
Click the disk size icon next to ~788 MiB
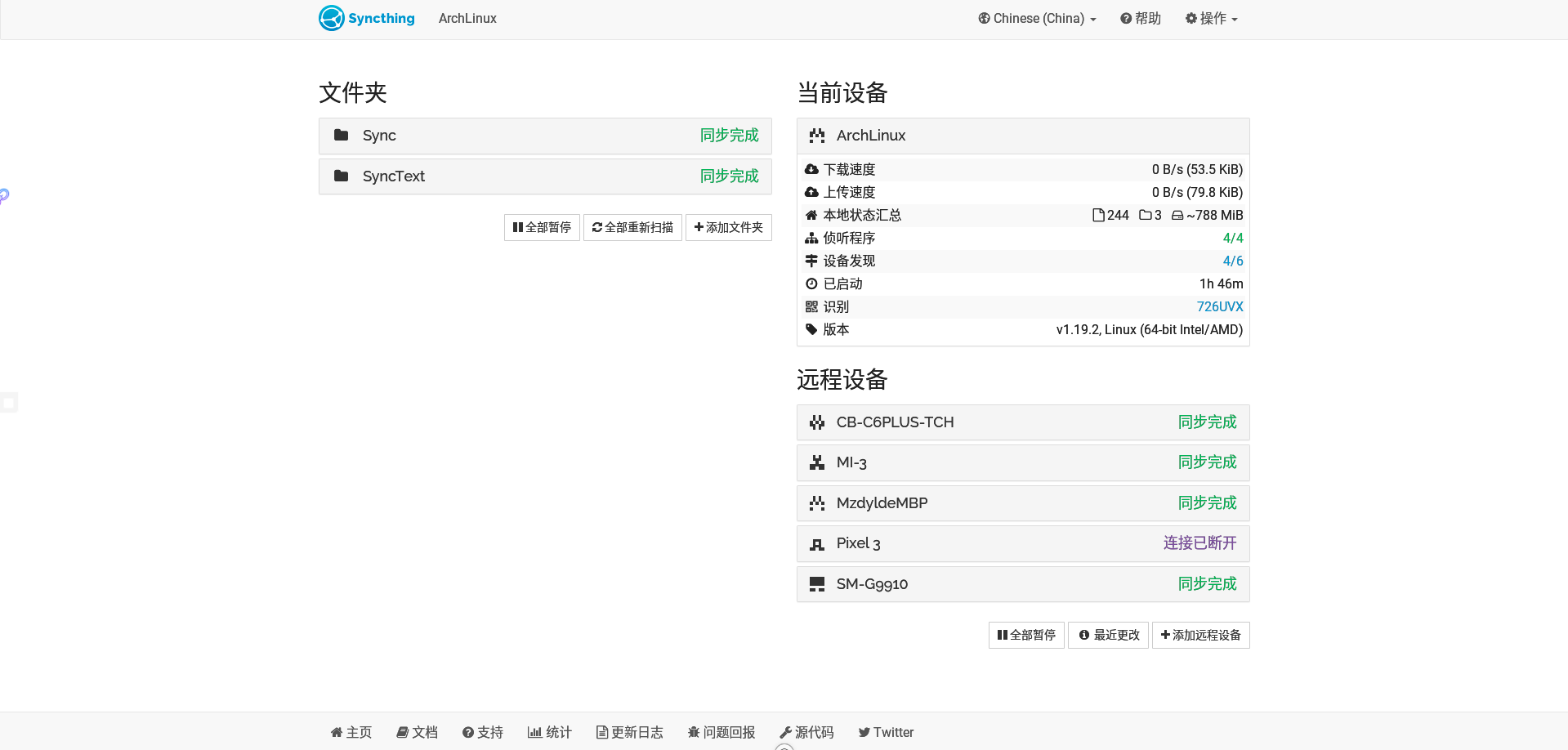1177,215
